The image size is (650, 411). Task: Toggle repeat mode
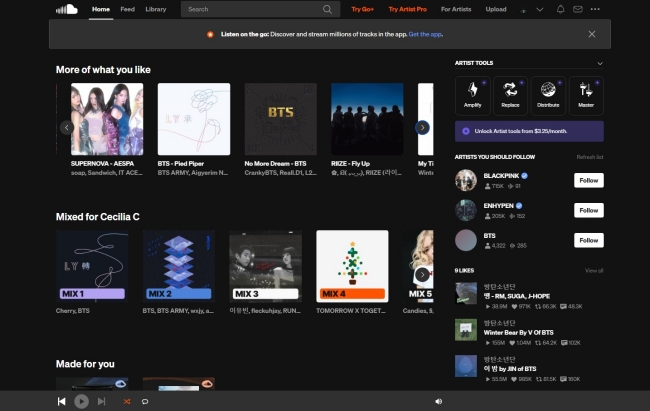[x=145, y=401]
